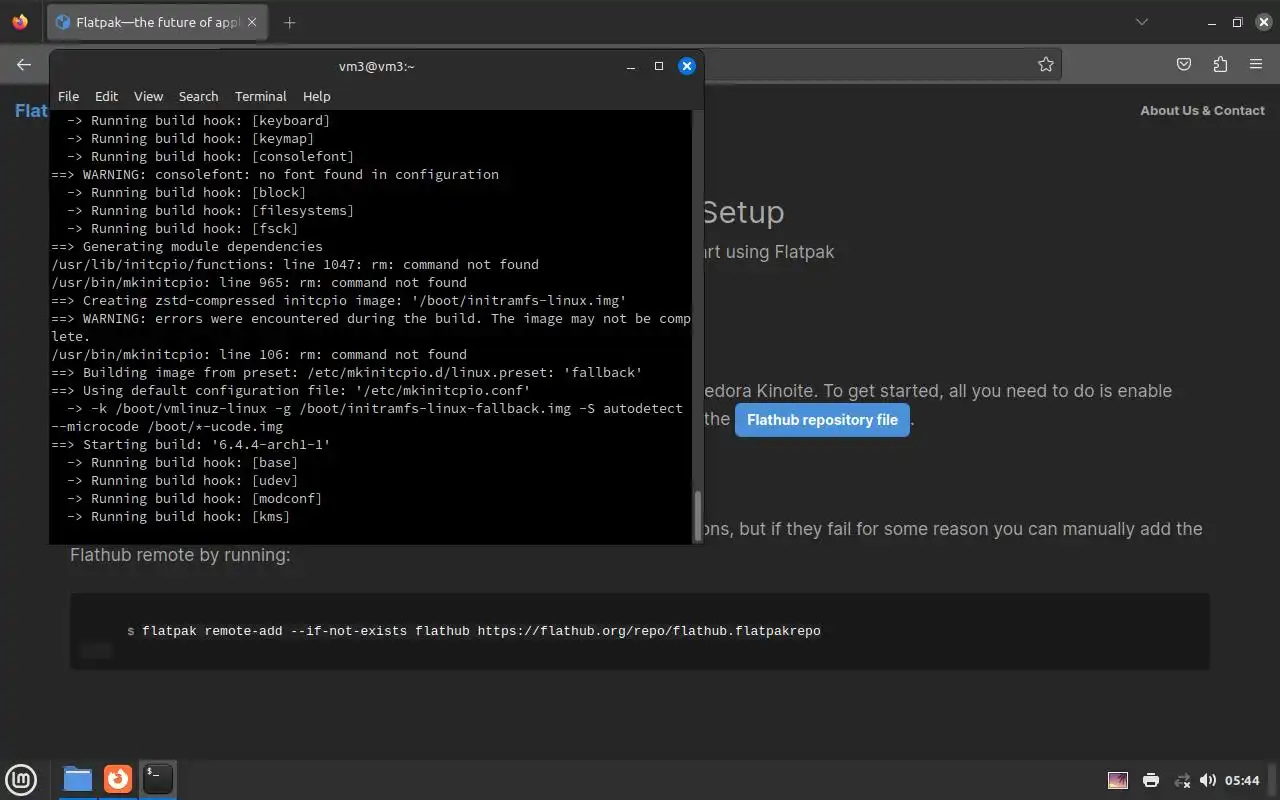Open the terminal File menu
This screenshot has height=800, width=1280.
tap(68, 96)
